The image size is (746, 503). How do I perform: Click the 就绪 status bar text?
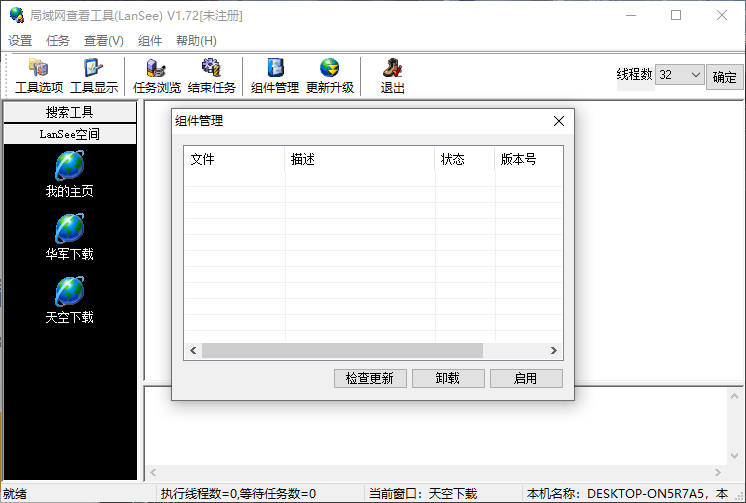point(15,494)
